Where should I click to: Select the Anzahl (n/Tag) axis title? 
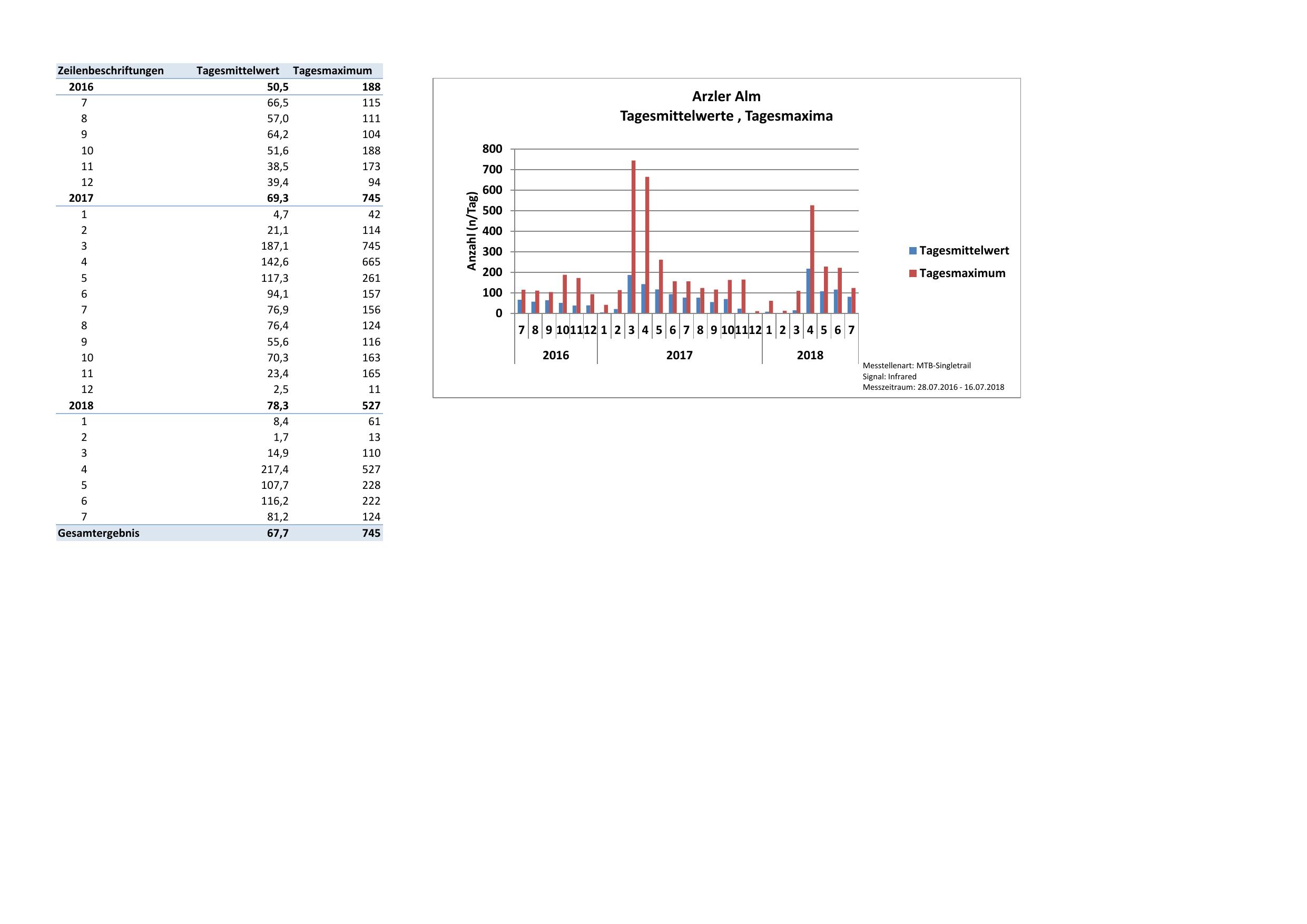pyautogui.click(x=471, y=231)
